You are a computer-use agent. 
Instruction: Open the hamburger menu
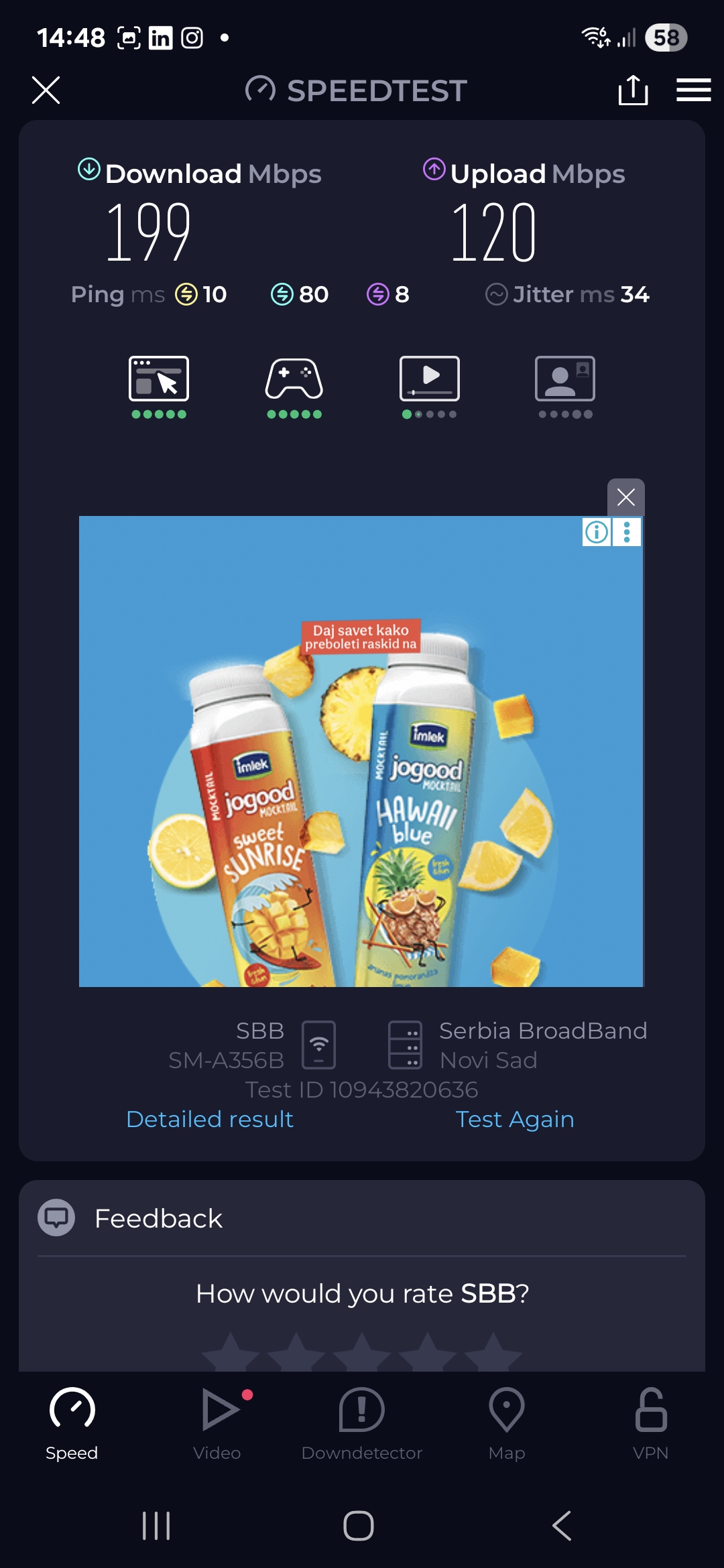(x=693, y=90)
